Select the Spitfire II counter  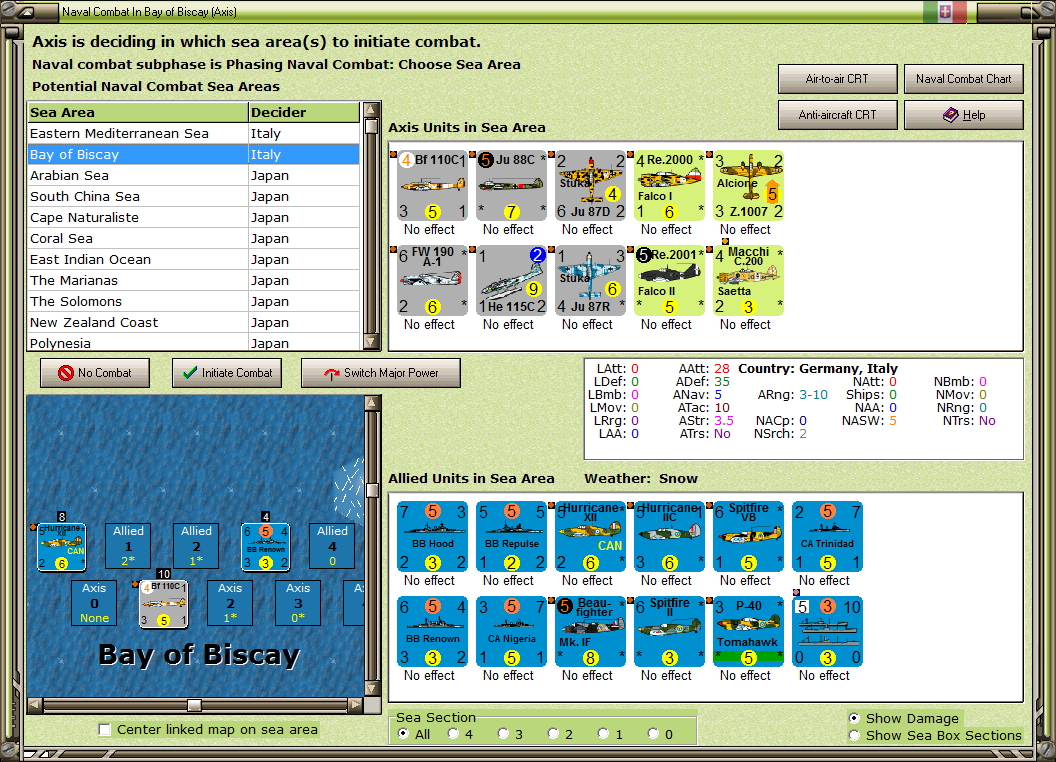click(x=669, y=631)
